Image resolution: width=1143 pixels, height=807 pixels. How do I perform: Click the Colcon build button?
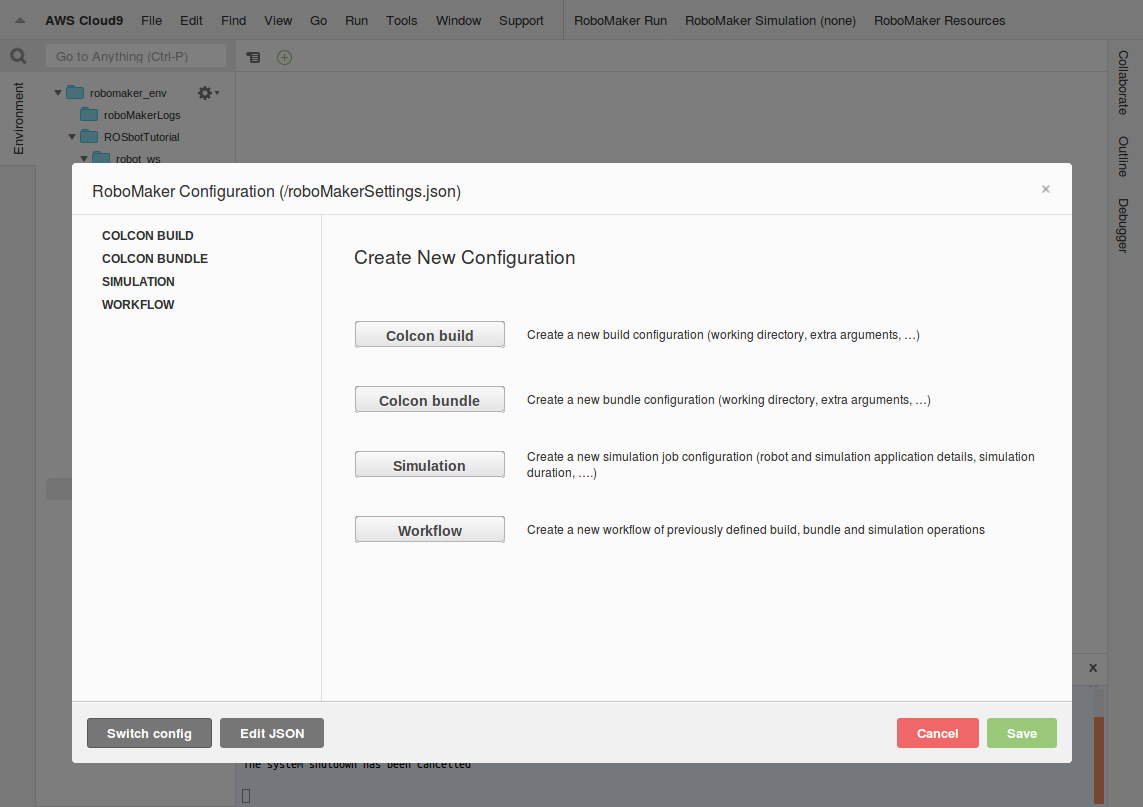coord(429,335)
